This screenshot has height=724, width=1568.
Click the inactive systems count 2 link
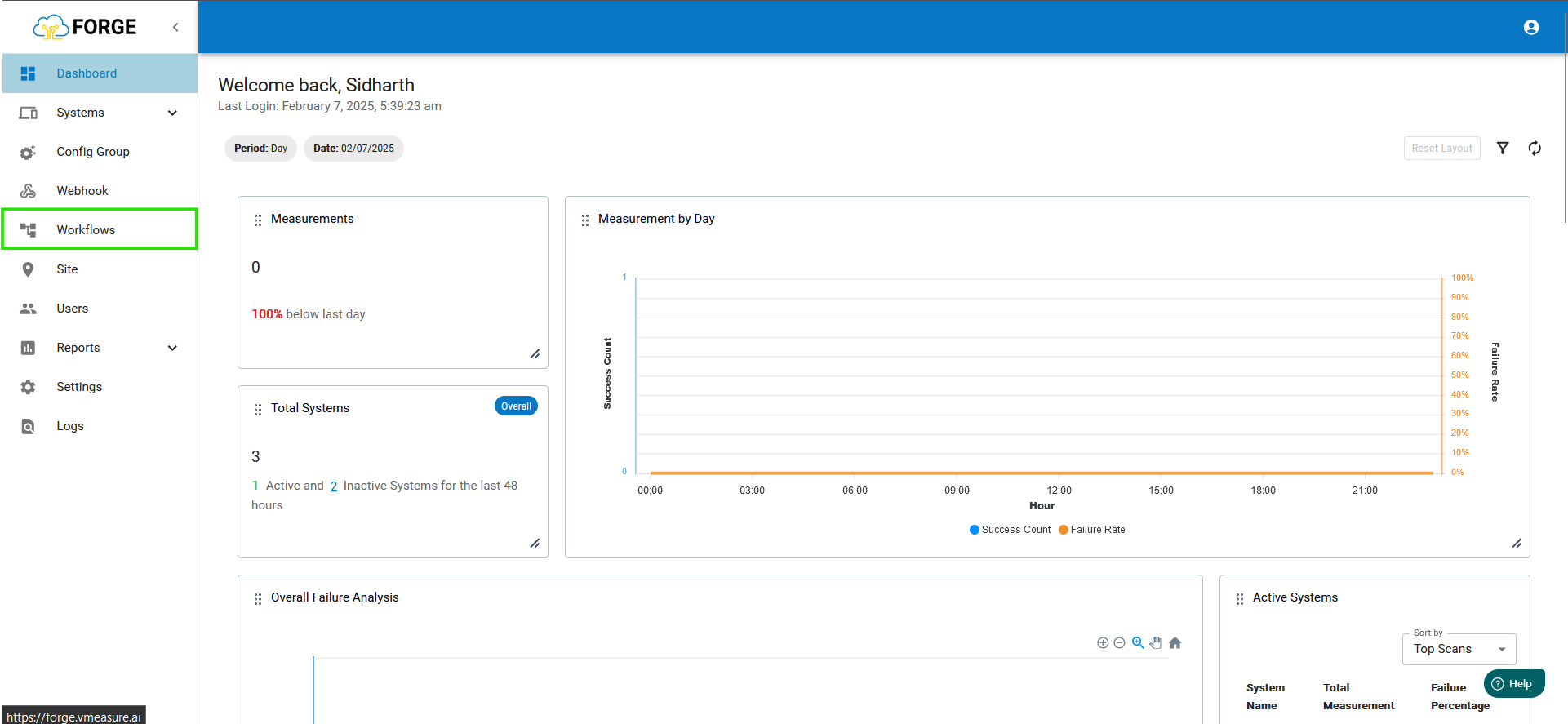334,486
